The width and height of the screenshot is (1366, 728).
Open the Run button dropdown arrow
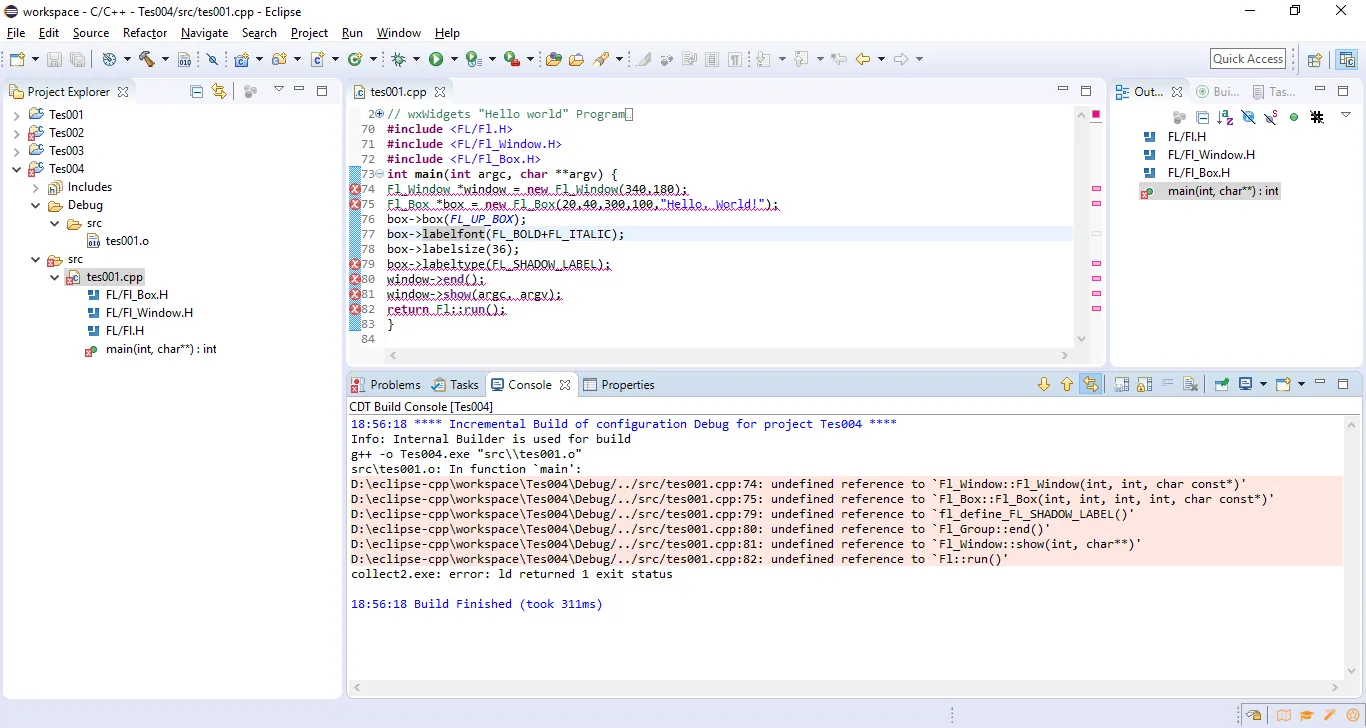pyautogui.click(x=454, y=59)
